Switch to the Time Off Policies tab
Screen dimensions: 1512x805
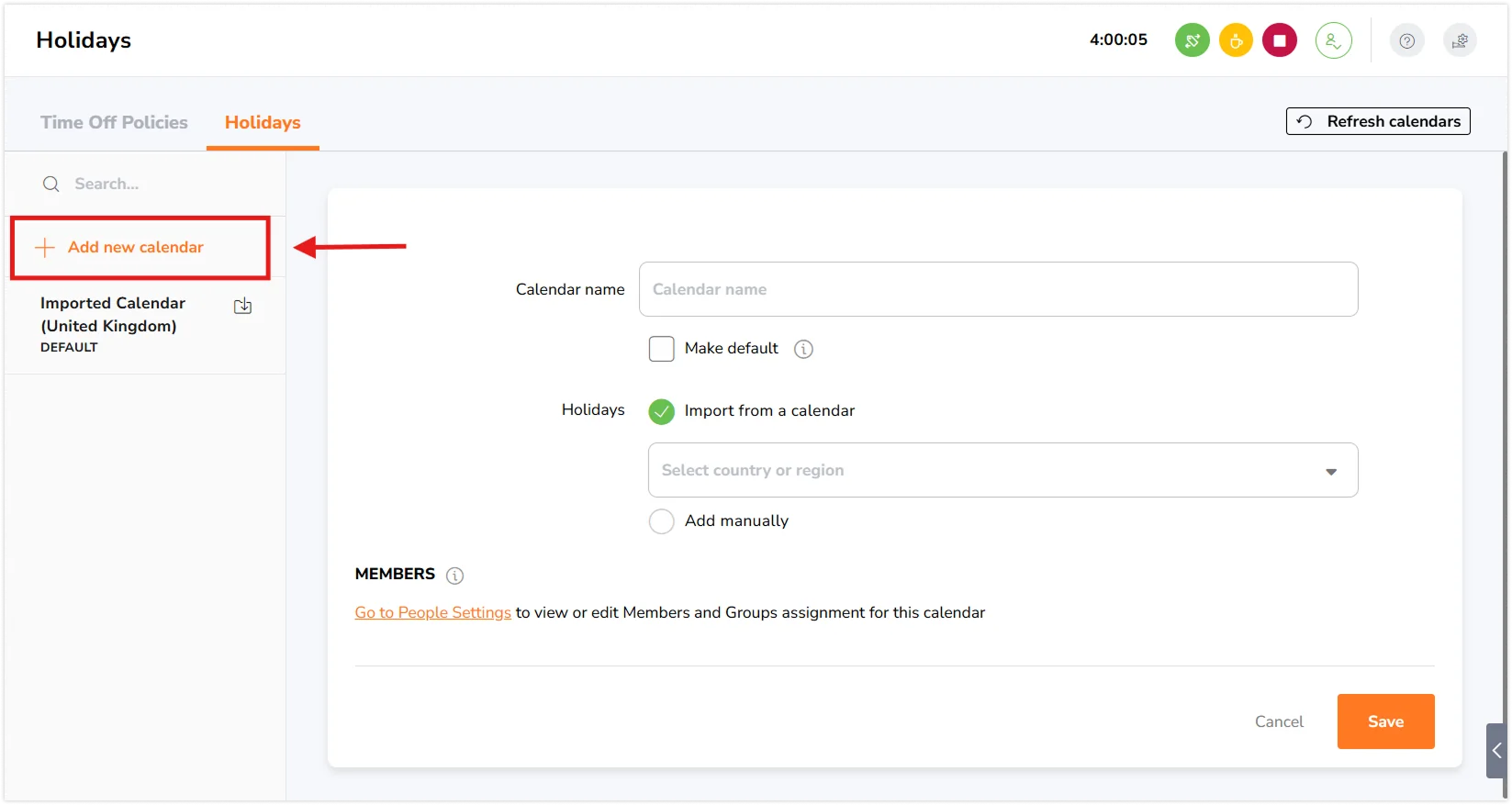114,122
